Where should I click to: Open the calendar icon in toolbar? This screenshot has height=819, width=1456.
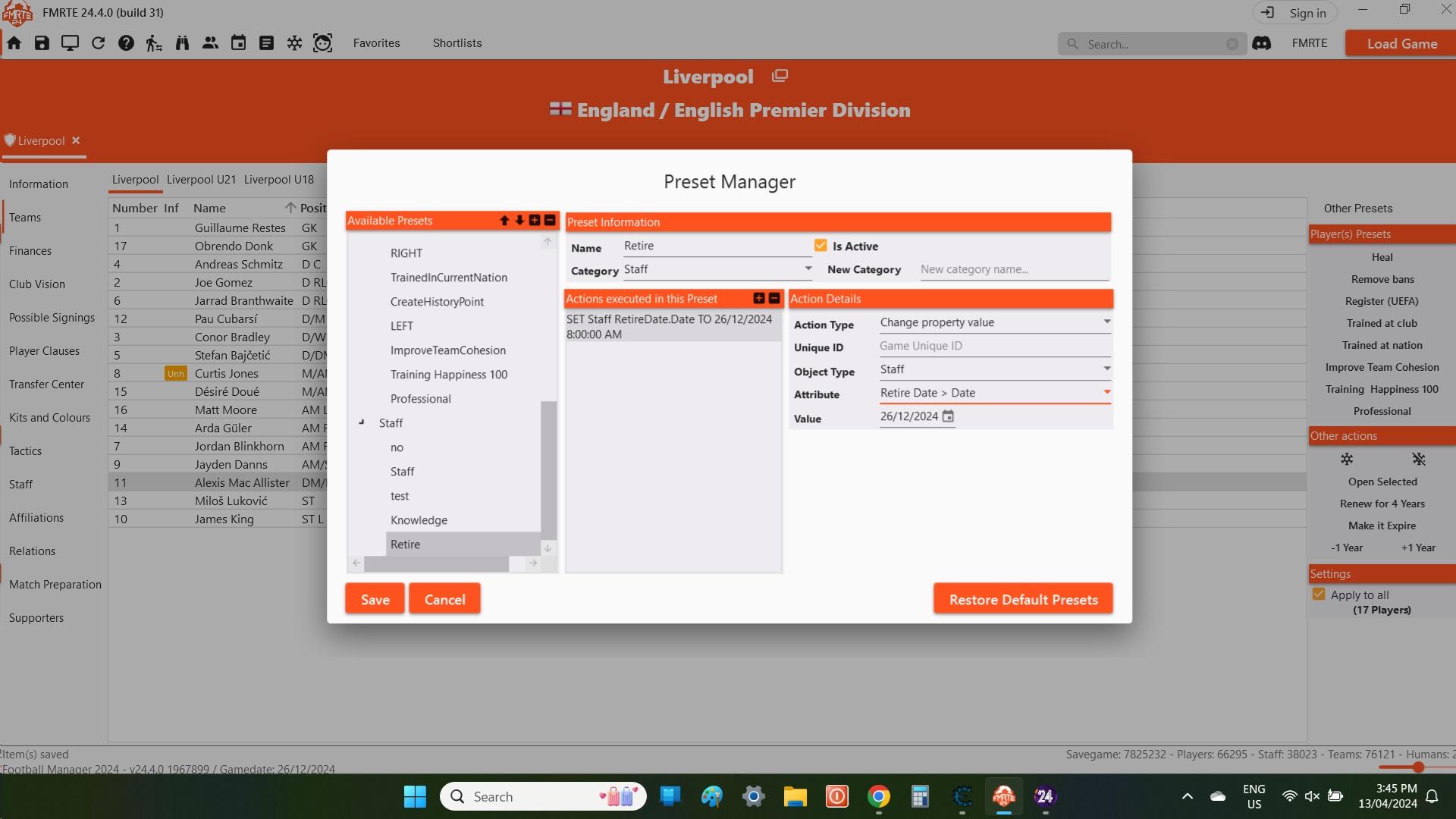pos(238,43)
